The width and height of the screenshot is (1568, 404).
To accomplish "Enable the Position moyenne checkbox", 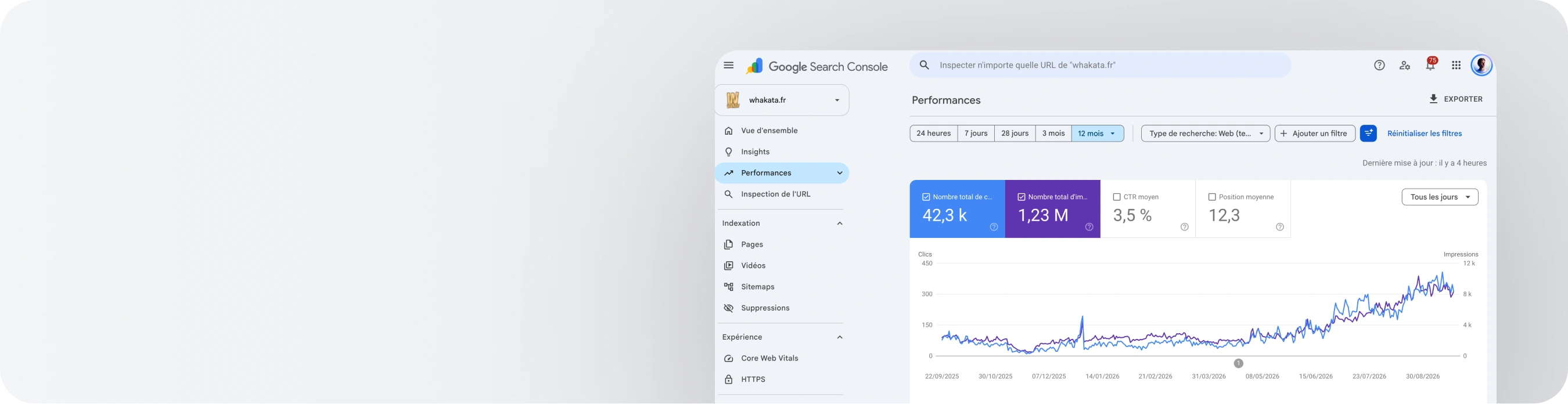I will click(1212, 197).
